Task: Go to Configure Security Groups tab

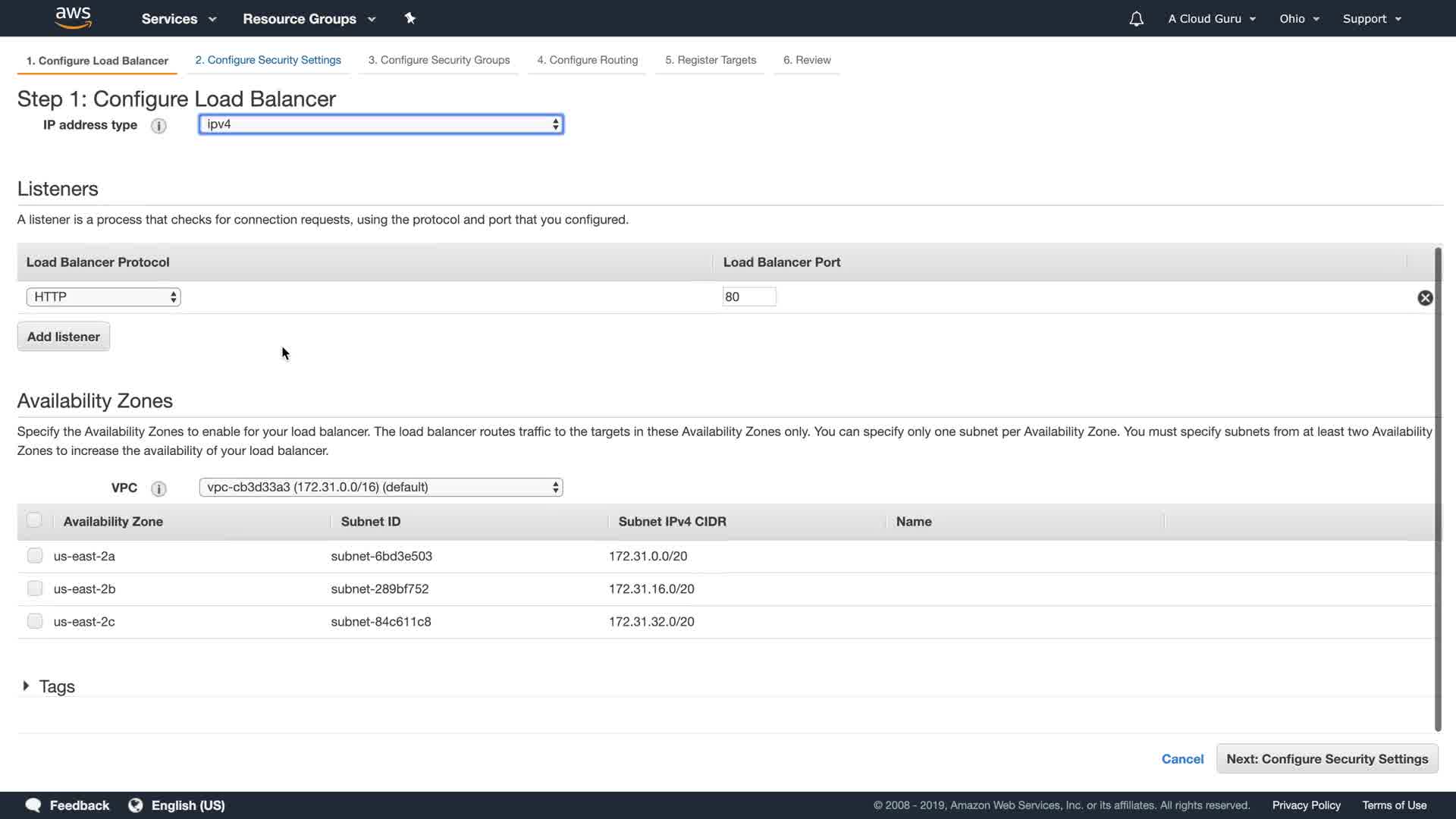Action: pos(438,60)
